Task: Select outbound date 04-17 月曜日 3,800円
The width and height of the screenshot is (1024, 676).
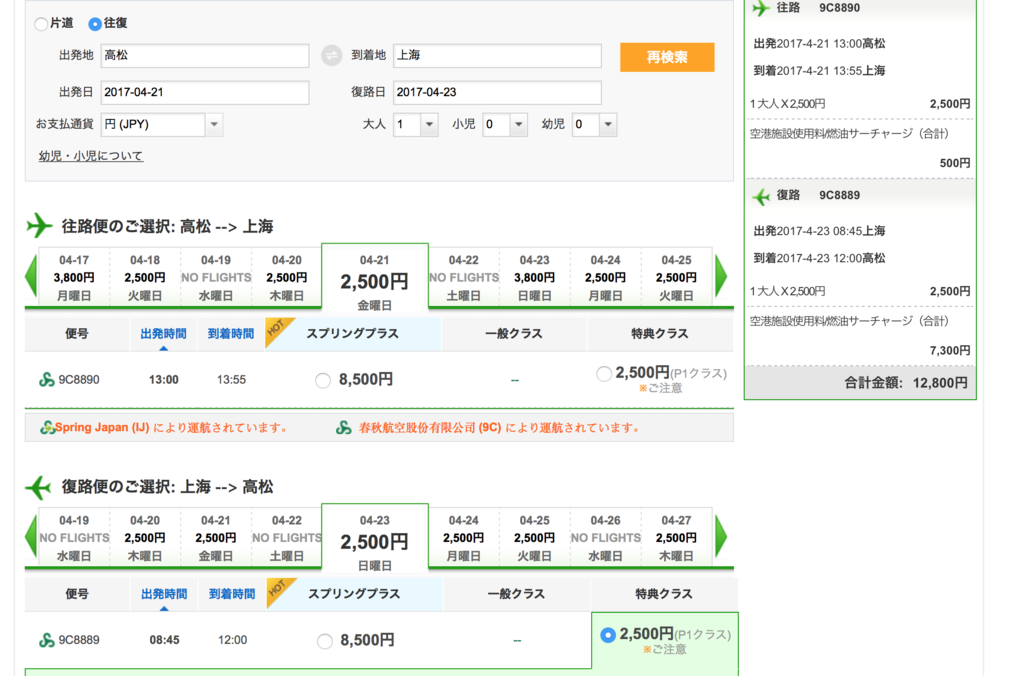Action: pyautogui.click(x=74, y=278)
